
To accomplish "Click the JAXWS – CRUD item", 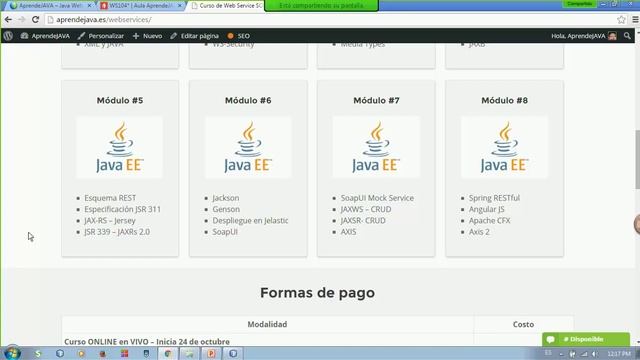I will pyautogui.click(x=366, y=209).
